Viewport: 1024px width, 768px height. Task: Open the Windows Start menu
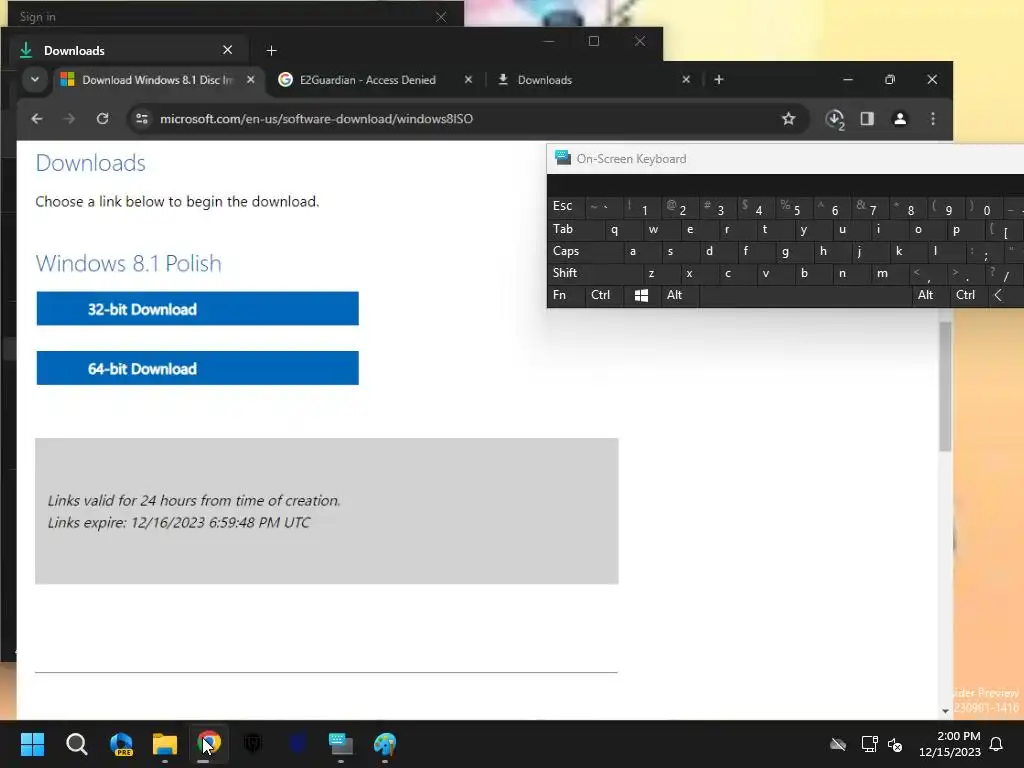[32, 744]
